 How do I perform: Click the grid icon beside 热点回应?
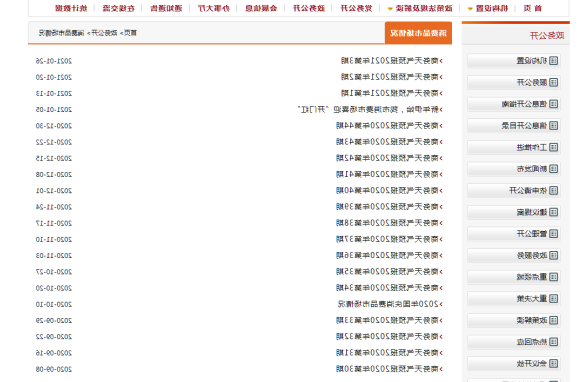pos(553,342)
